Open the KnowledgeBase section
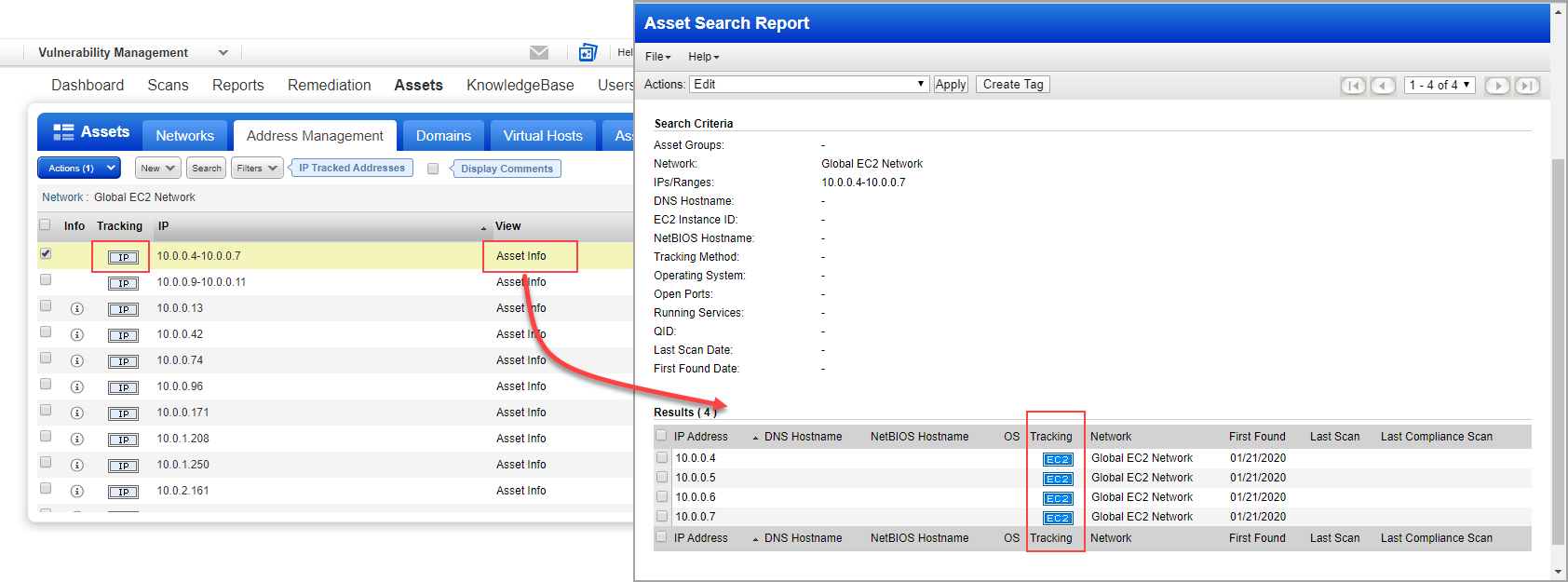Screen dimensions: 1568x582 (520, 86)
